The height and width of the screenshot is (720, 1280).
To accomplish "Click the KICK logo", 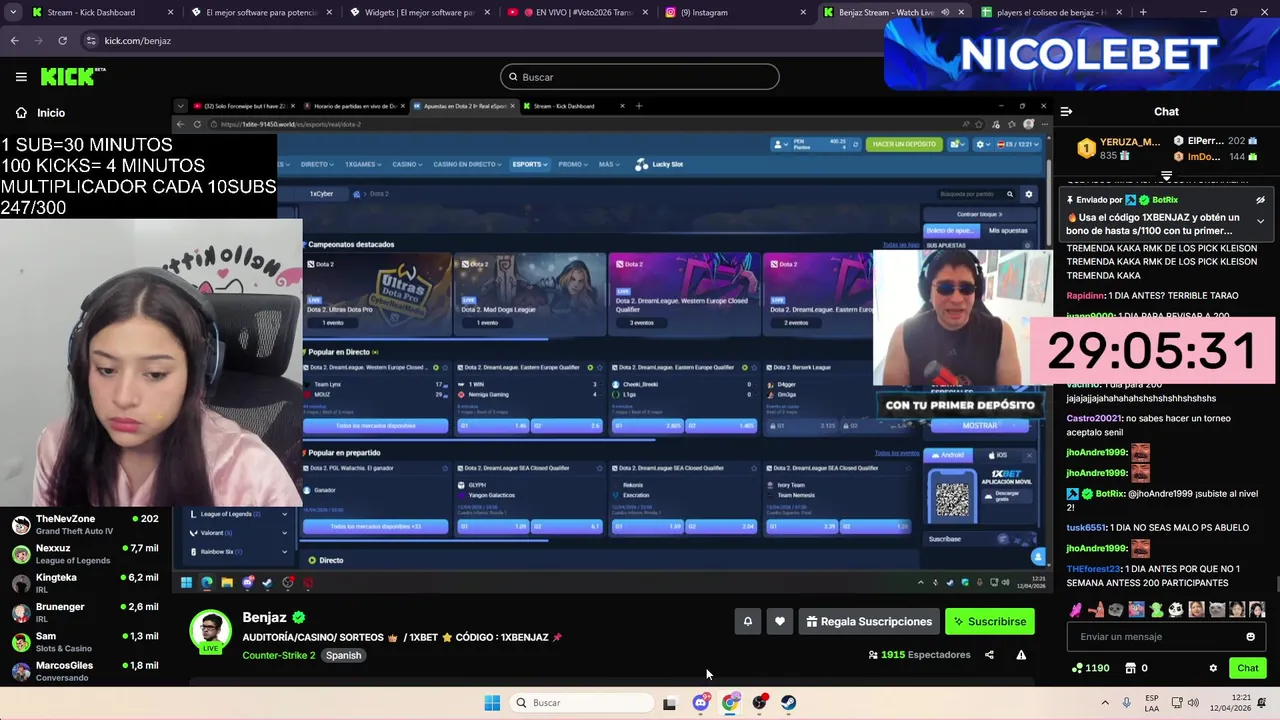I will point(73,76).
